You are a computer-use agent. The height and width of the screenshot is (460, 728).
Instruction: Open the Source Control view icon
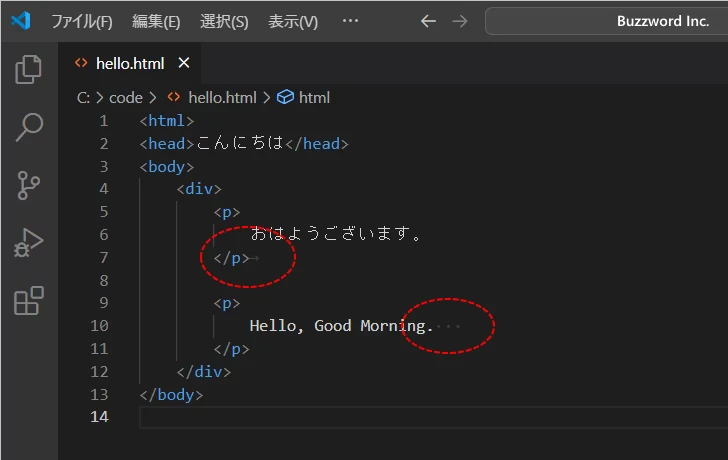28,186
